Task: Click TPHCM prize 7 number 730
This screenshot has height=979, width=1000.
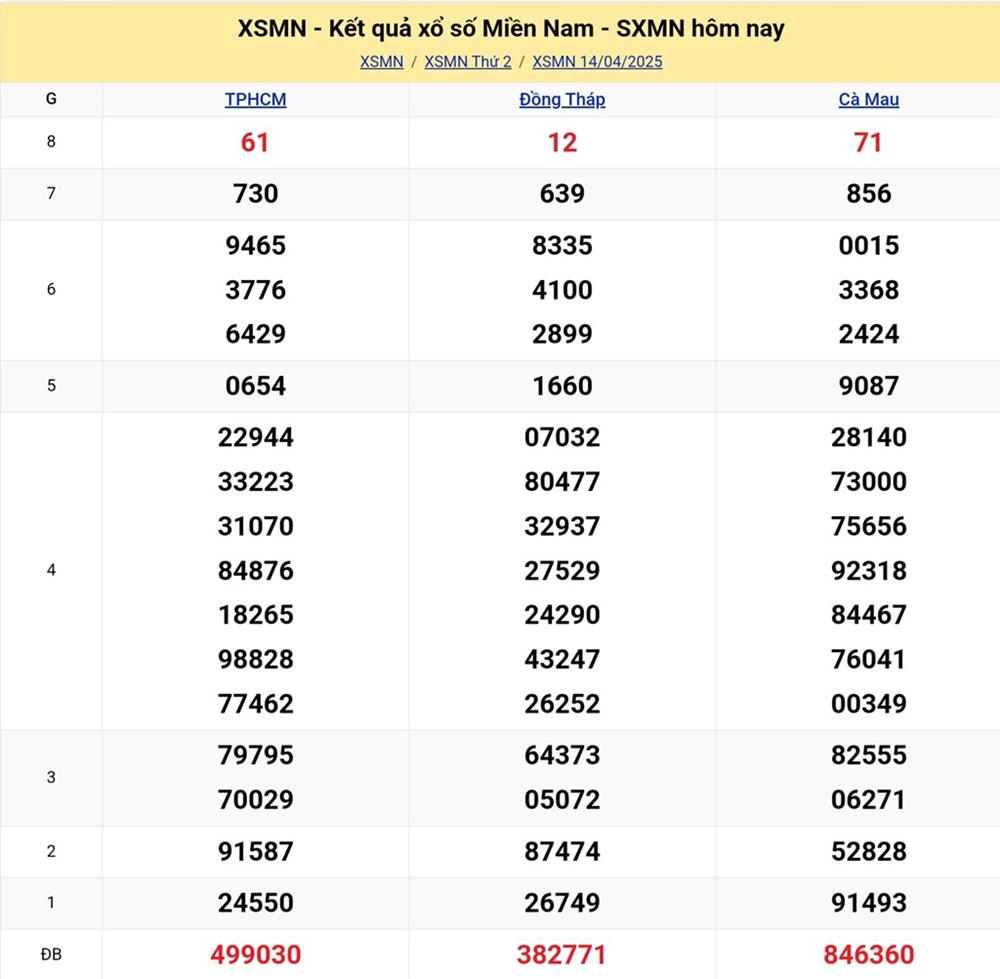Action: [255, 194]
